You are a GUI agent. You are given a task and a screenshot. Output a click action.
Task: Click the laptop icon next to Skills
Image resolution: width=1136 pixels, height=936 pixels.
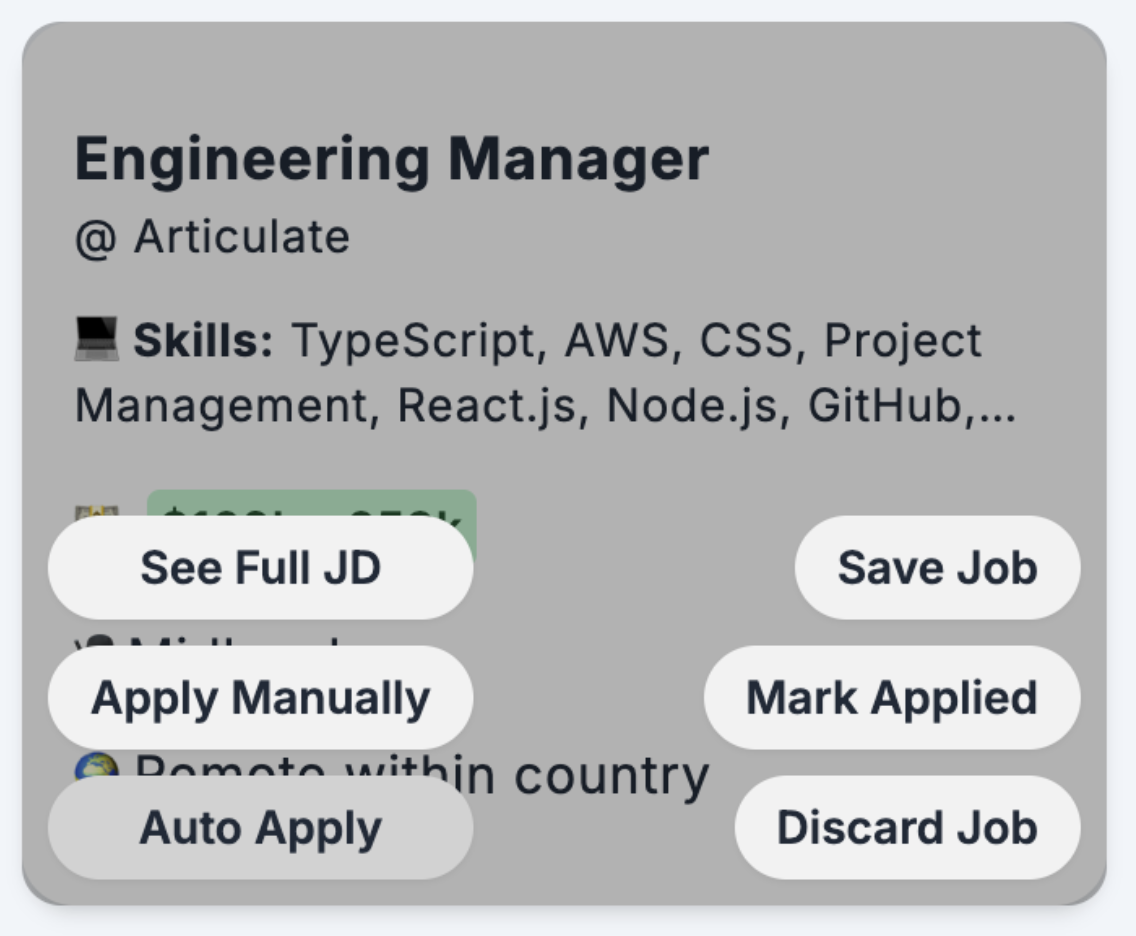[x=100, y=340]
